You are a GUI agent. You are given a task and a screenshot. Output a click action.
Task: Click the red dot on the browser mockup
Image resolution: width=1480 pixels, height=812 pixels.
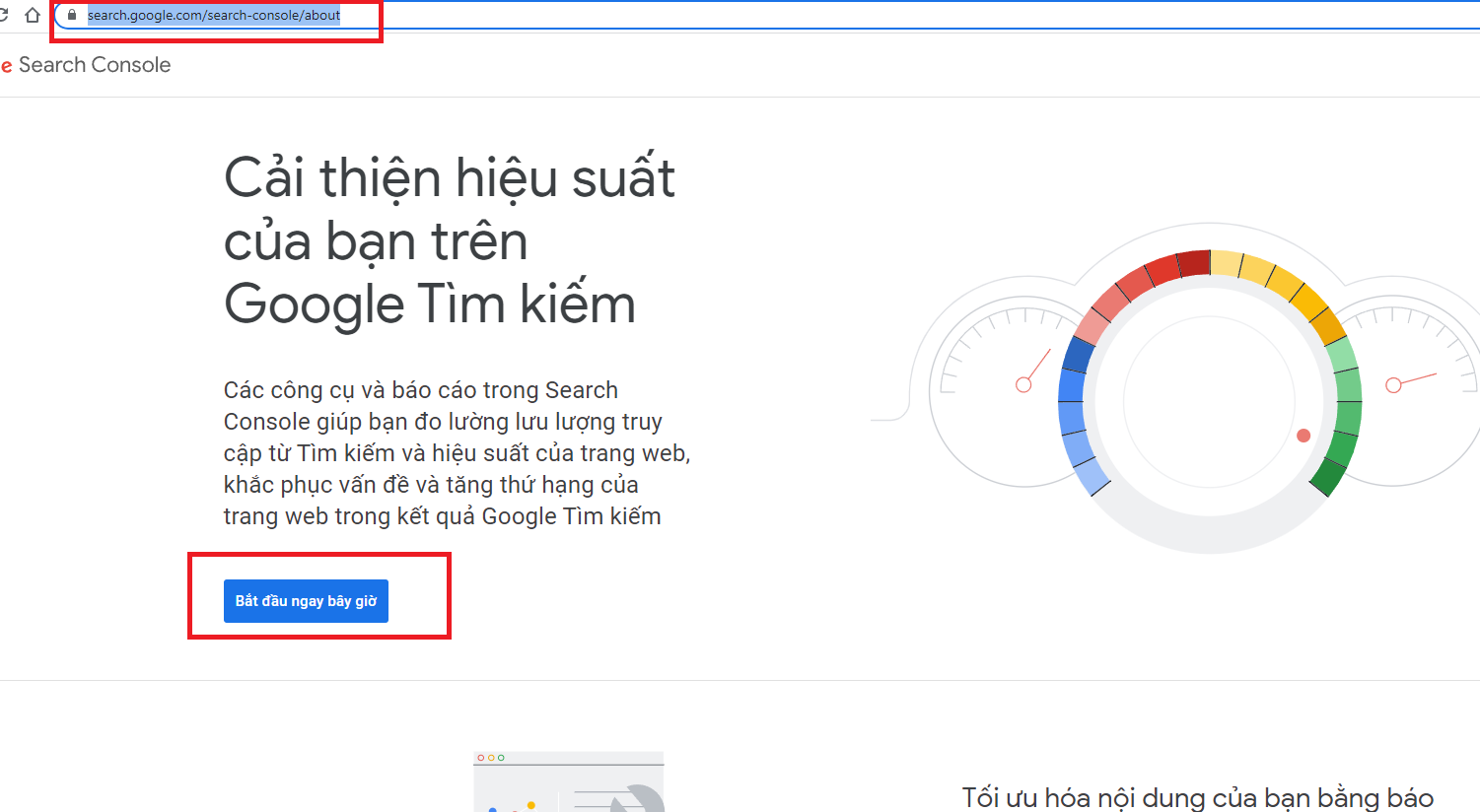point(481,758)
